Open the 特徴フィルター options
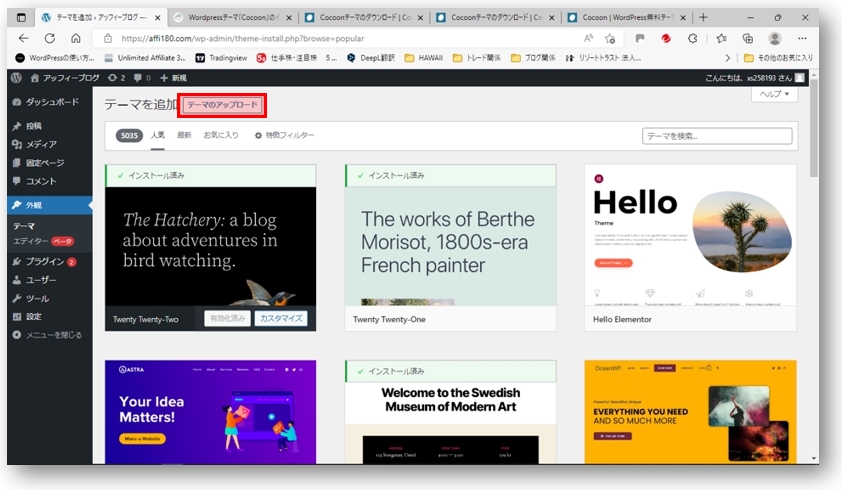This screenshot has width=842, height=490. (284, 135)
